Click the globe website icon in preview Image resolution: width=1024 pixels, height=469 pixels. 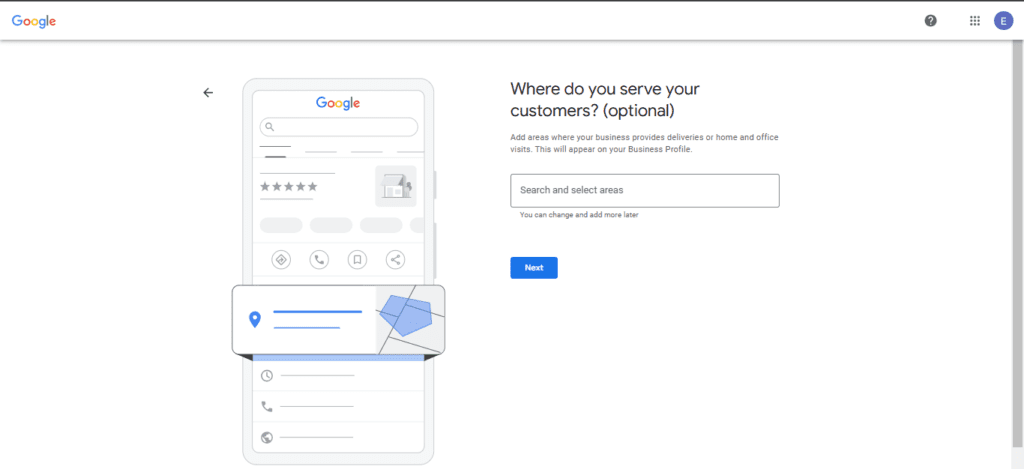[267, 437]
